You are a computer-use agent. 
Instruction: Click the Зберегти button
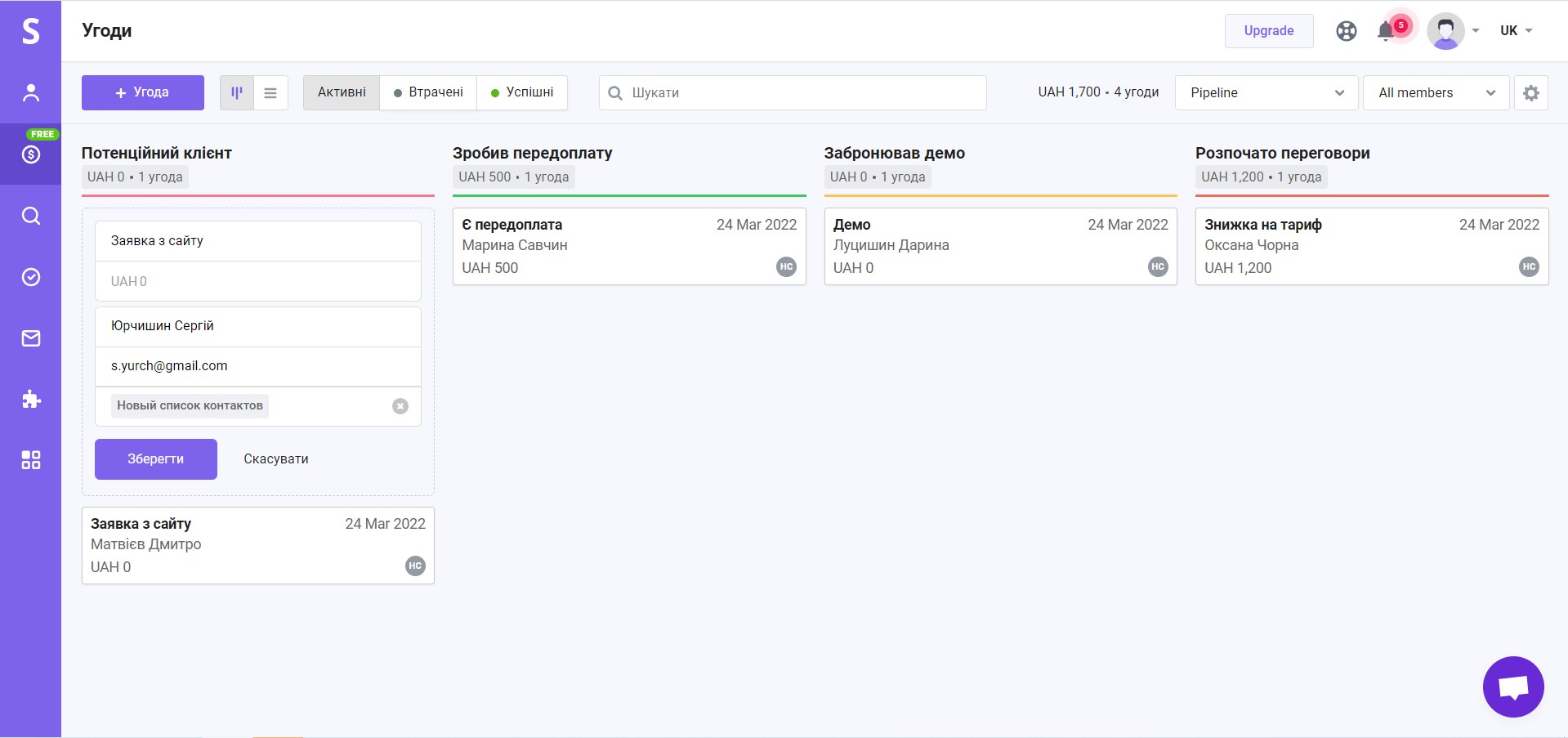155,459
